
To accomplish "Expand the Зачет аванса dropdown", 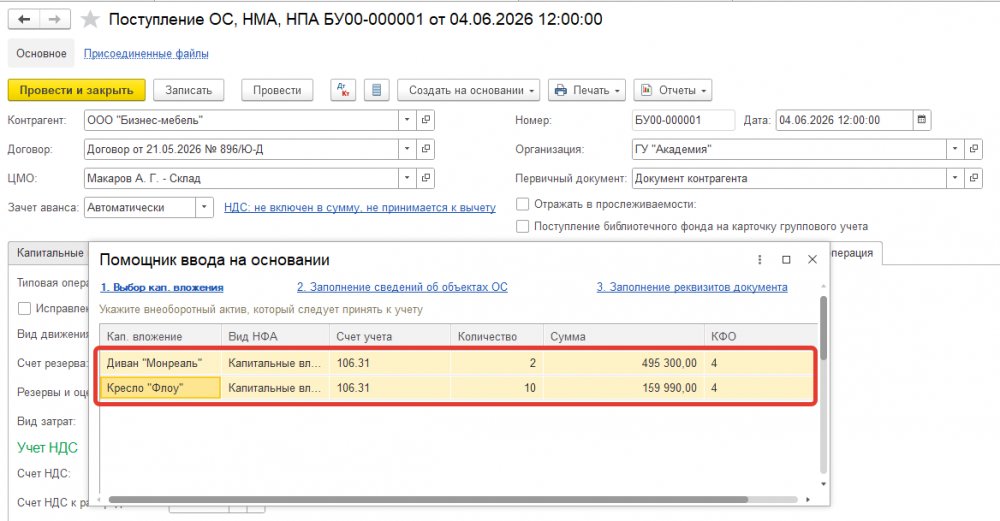I will (204, 207).
